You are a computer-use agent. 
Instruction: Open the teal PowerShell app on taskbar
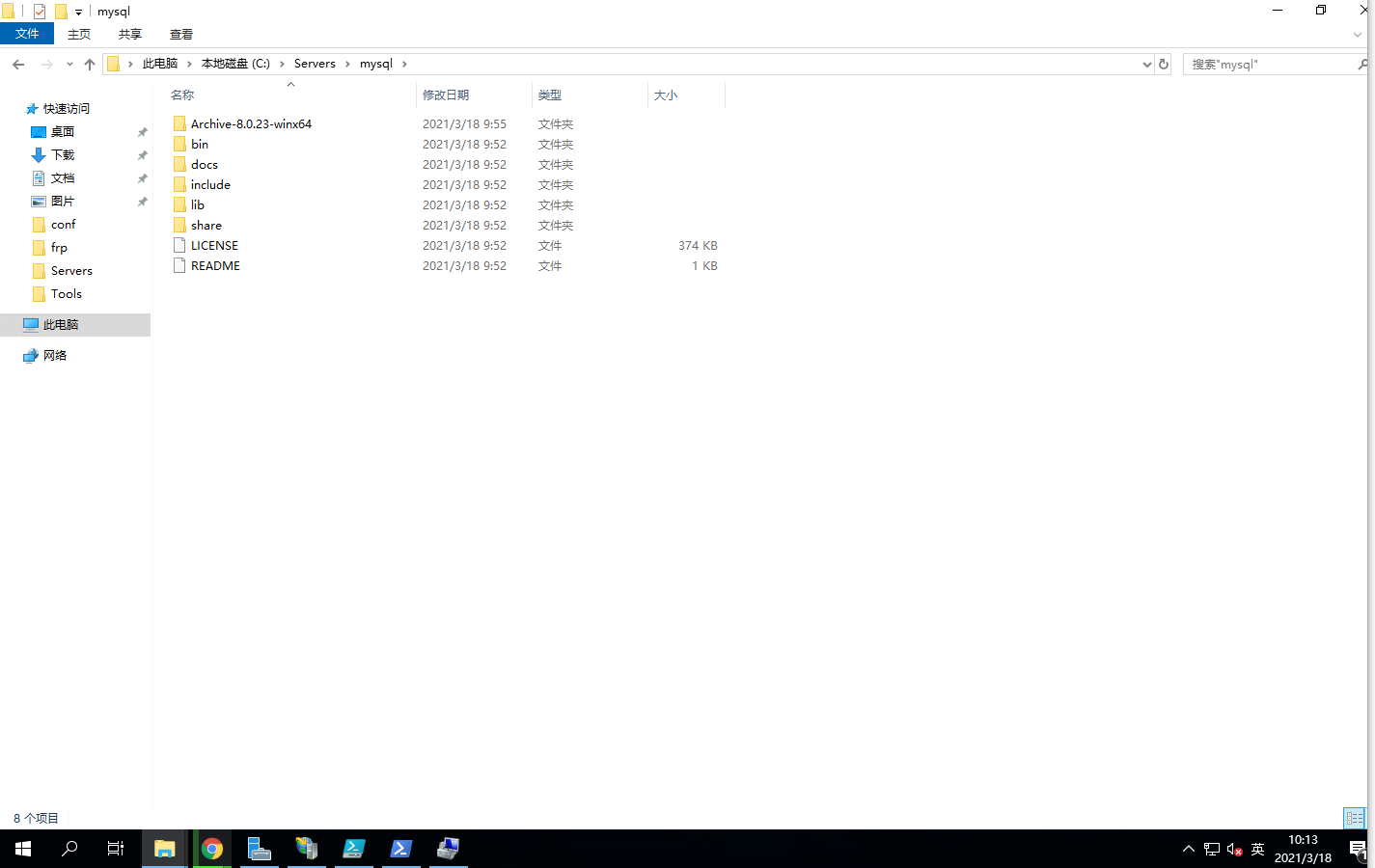[x=354, y=849]
